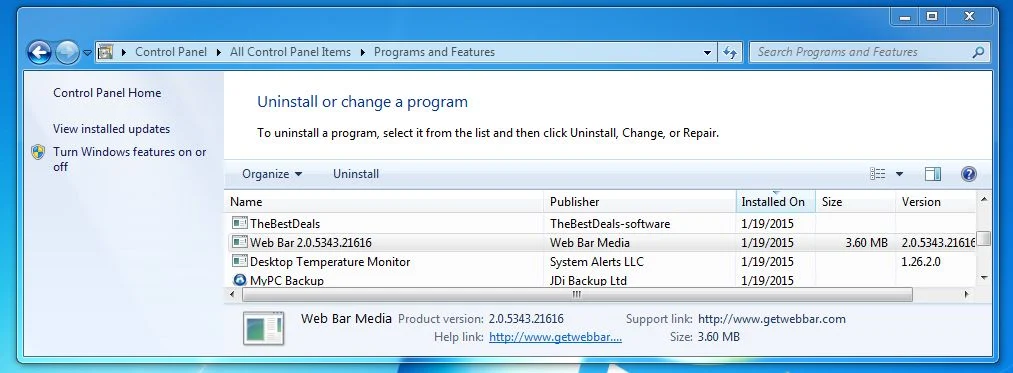
Task: Click publisher System Alerts LLC
Action: (596, 262)
